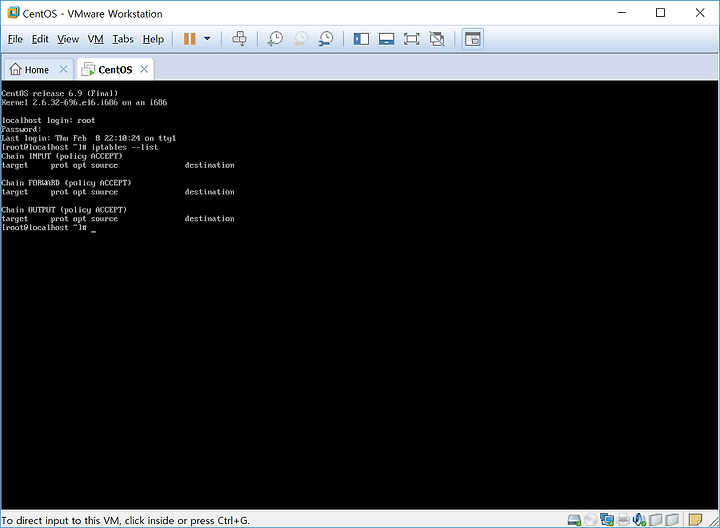Open hard disk device status icon
The image size is (720, 528).
[574, 520]
